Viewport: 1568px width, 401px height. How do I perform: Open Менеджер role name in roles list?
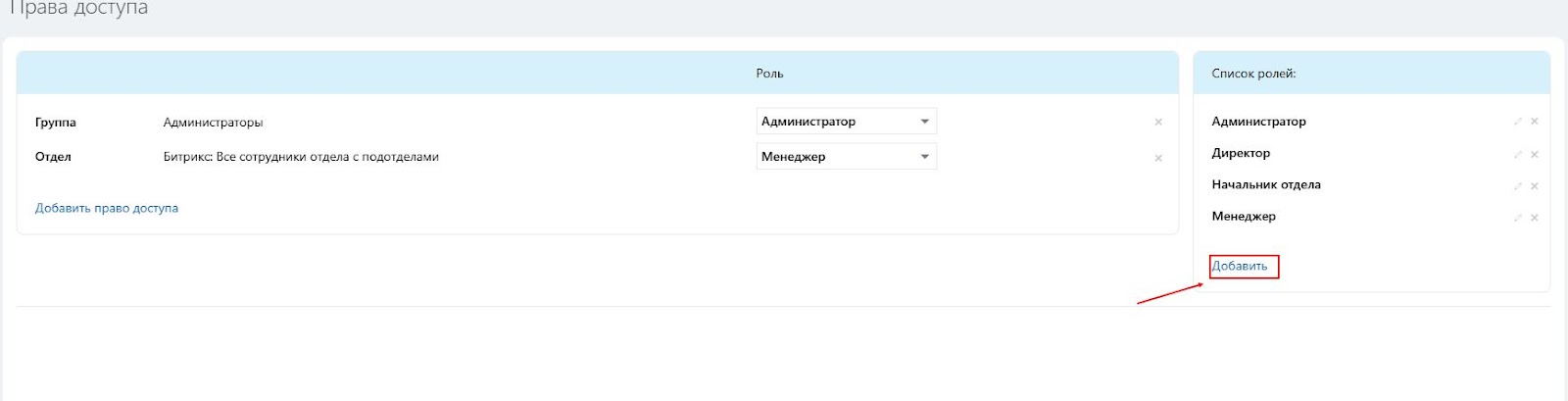pyautogui.click(x=1244, y=216)
